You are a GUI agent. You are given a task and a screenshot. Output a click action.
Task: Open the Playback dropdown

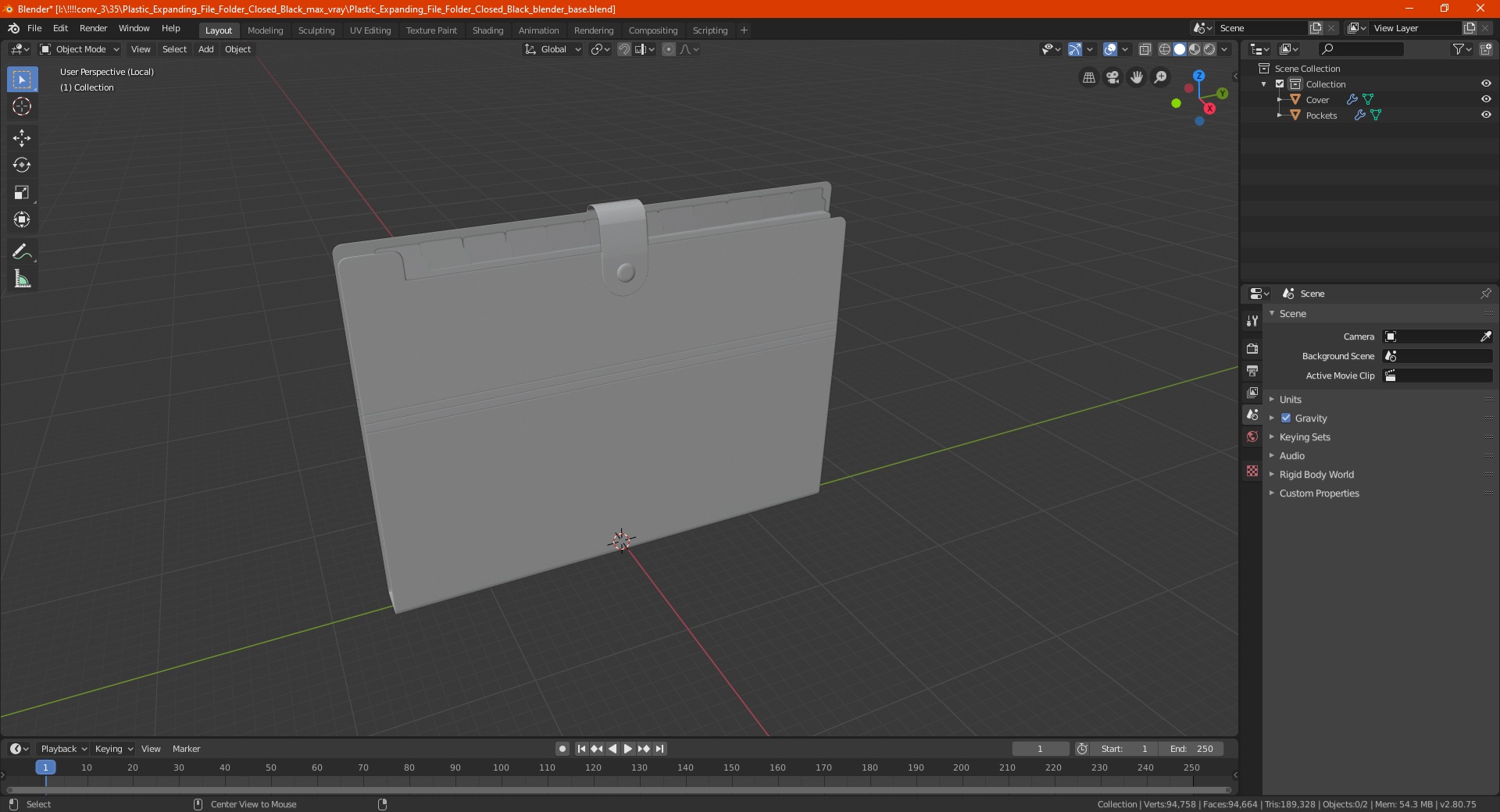coord(64,749)
